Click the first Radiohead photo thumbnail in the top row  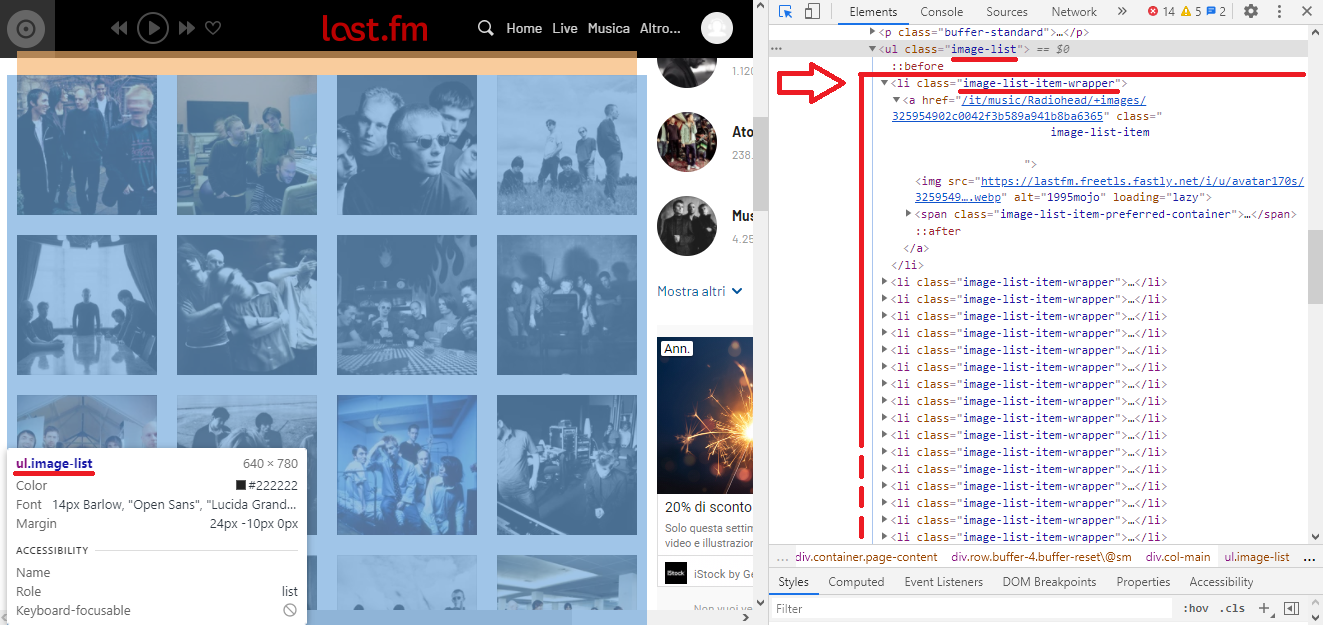[x=86, y=144]
